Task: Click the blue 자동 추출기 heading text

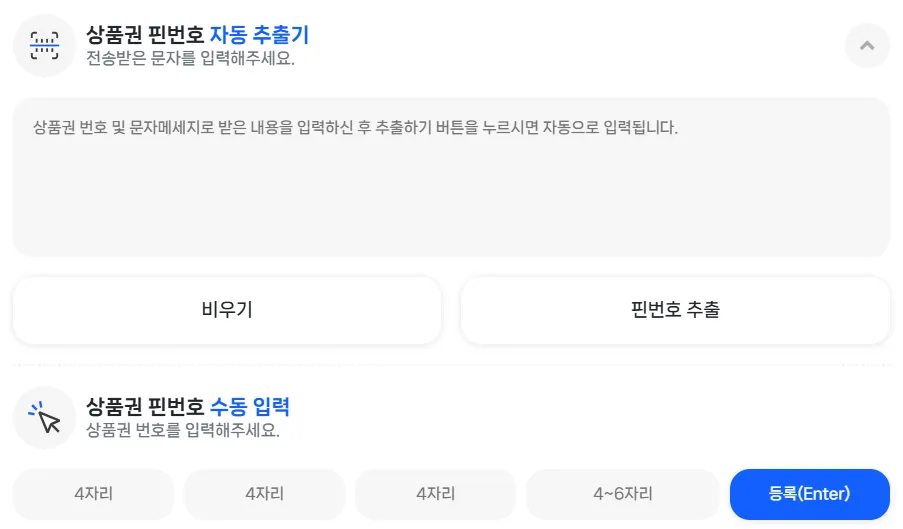Action: pyautogui.click(x=259, y=35)
